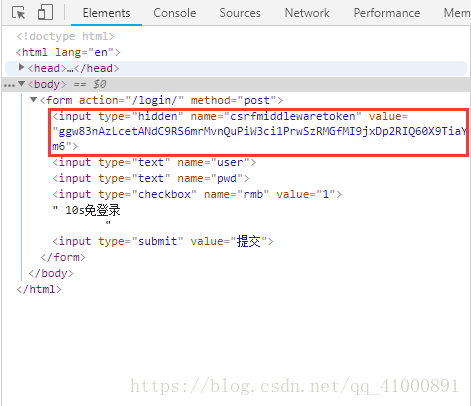Collapse the form action="/login/" node

(33, 99)
